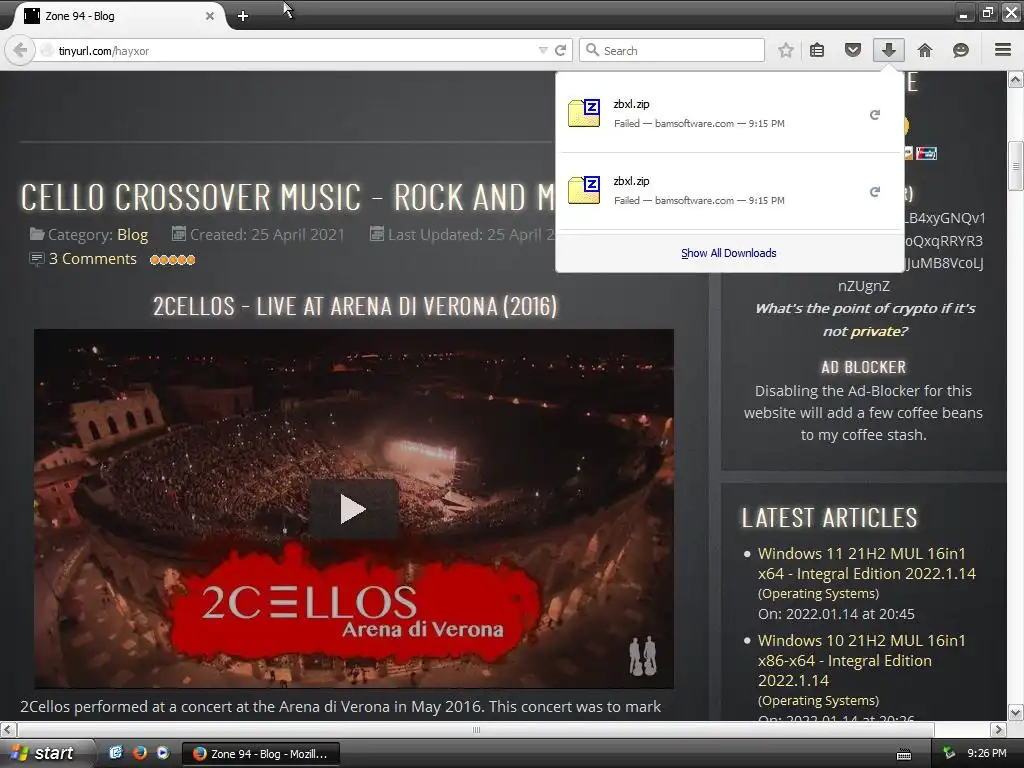Viewport: 1024px width, 768px height.
Task: Activate the Zone 94 - Blog taskbar button
Action: click(x=261, y=754)
